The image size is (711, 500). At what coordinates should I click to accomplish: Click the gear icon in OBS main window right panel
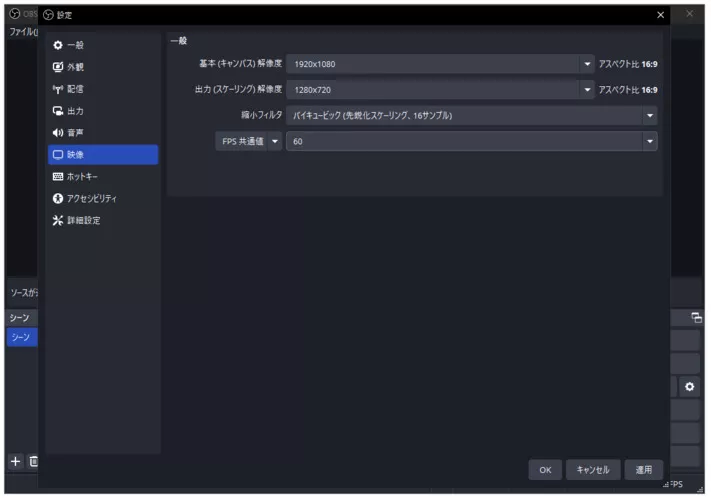[690, 387]
